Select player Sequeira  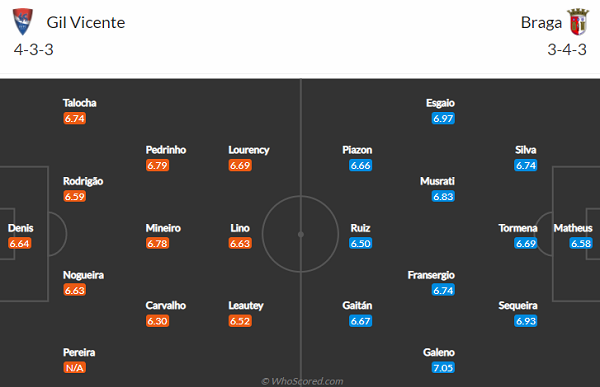click(518, 305)
